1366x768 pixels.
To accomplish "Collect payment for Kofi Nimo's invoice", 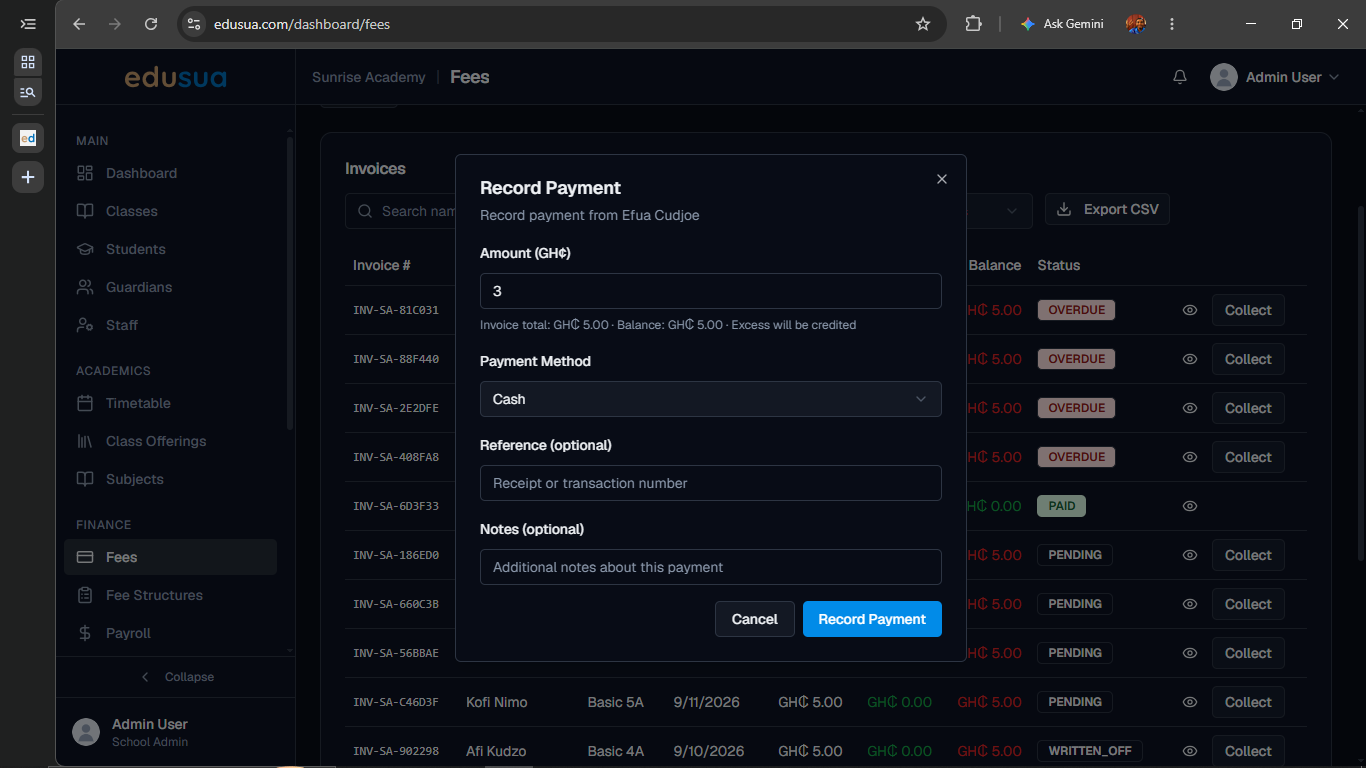I will pyautogui.click(x=1248, y=702).
